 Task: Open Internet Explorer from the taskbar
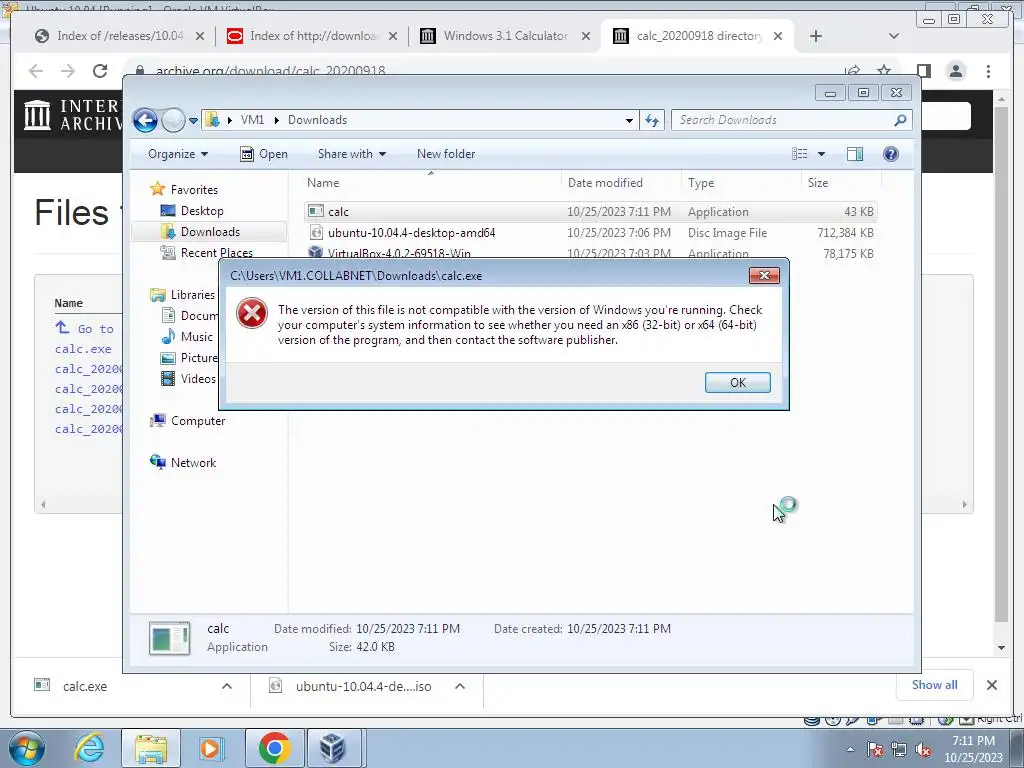[89, 748]
